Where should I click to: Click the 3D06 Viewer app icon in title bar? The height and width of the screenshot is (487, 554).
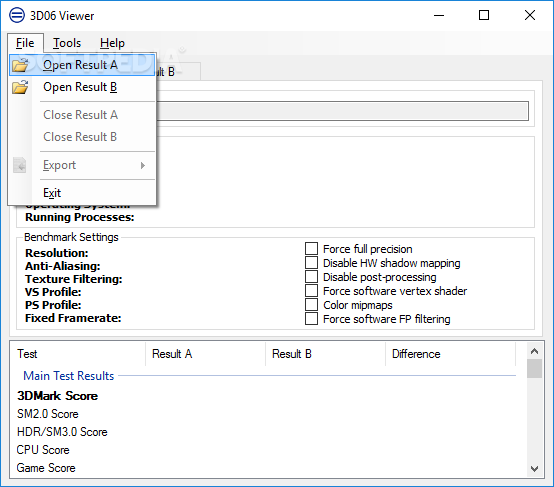17,16
